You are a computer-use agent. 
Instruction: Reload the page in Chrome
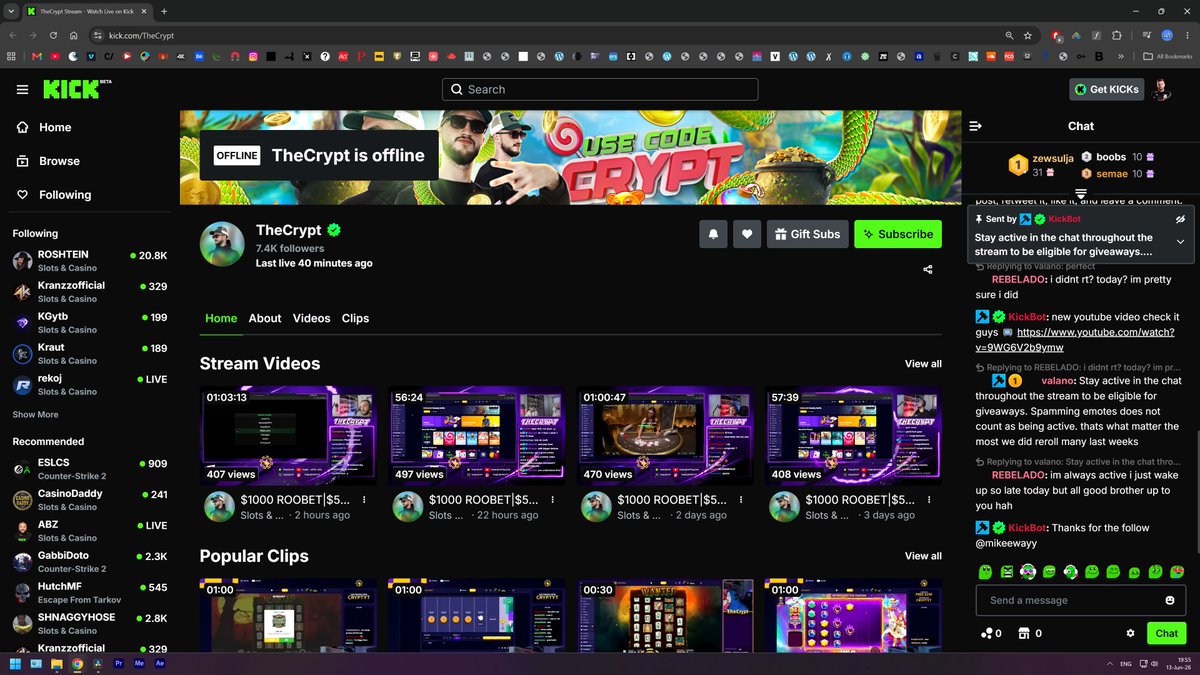click(x=55, y=35)
